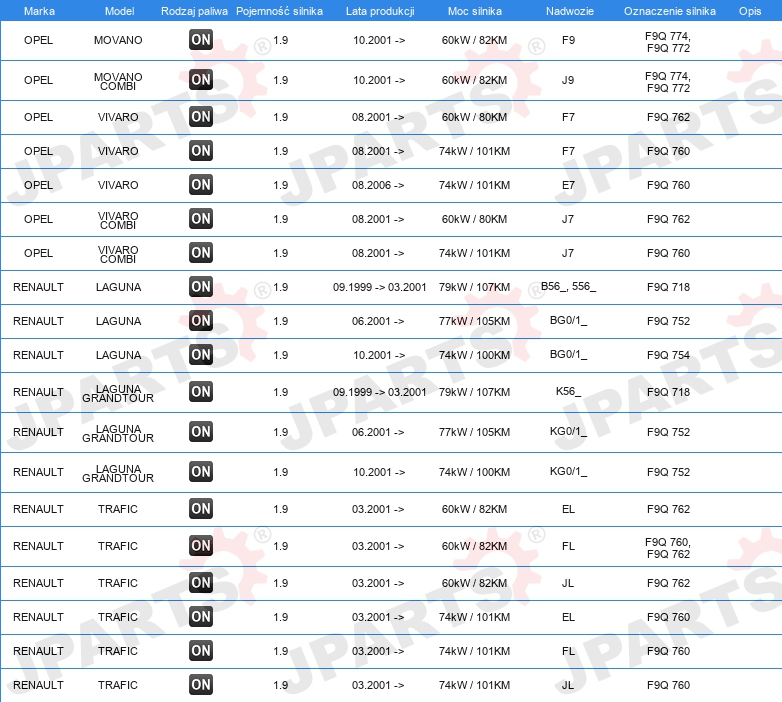Click the ON icon in the Trafic JL 60kW row
This screenshot has width=782, height=702.
click(201, 582)
